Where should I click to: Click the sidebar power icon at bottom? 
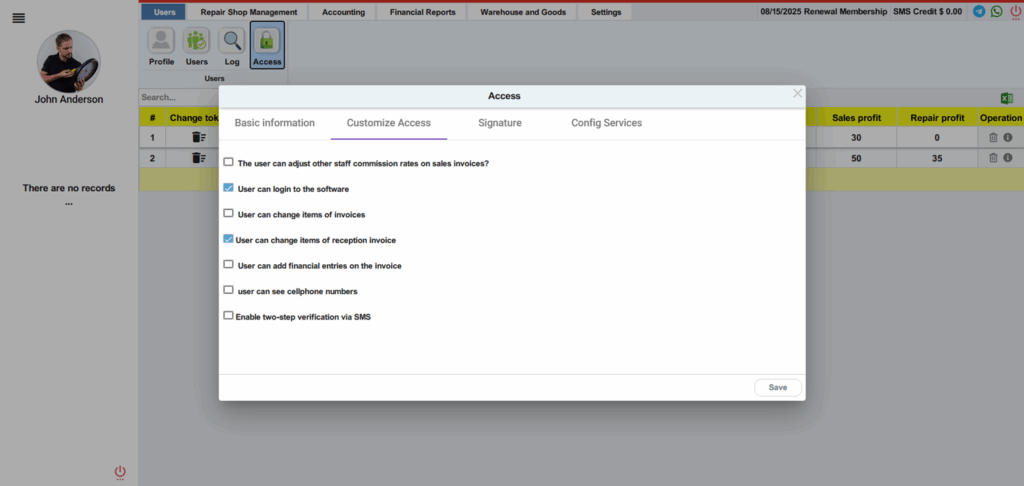[x=120, y=472]
